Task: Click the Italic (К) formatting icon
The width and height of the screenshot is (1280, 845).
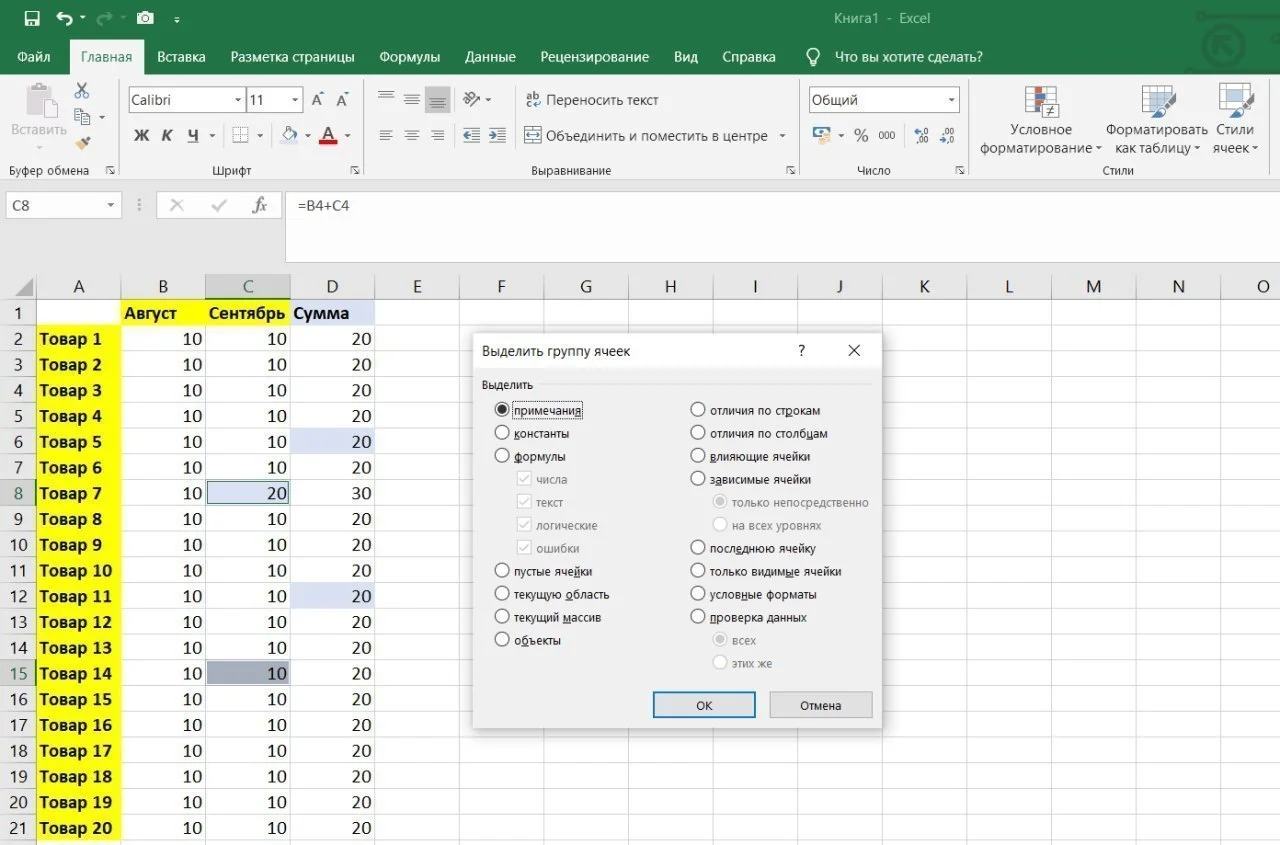Action: [167, 135]
